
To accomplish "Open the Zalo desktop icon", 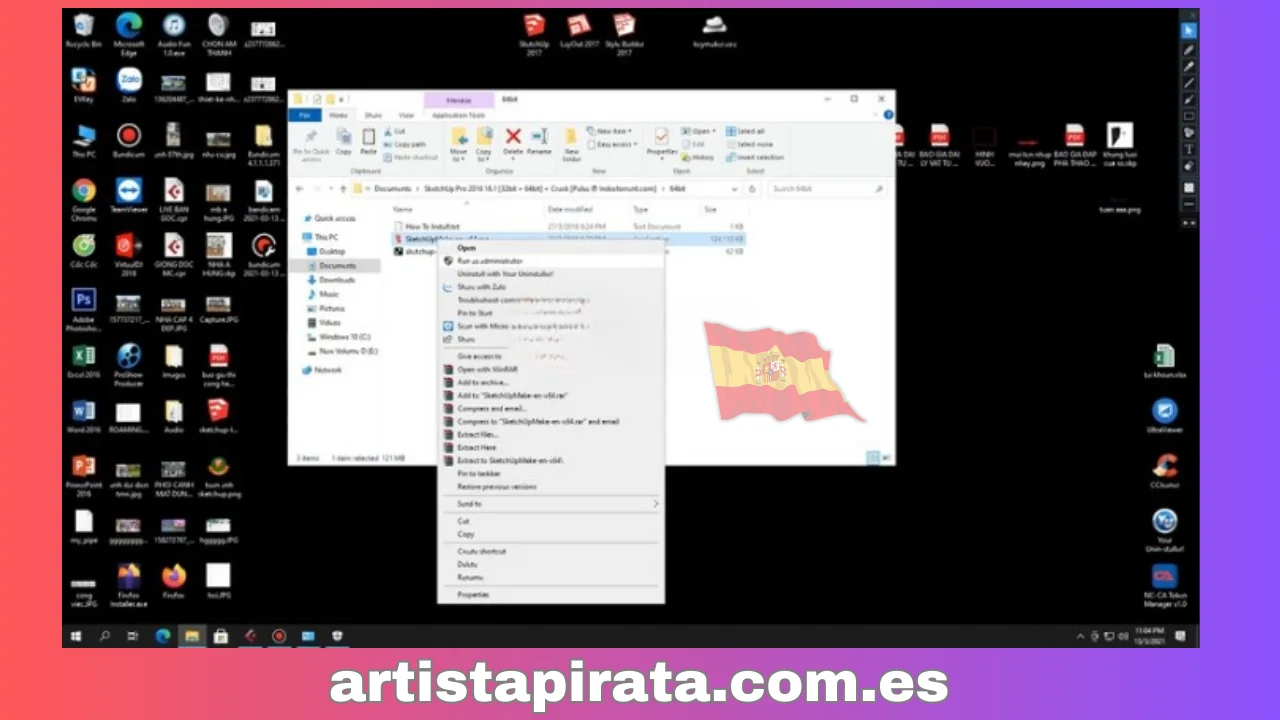I will (128, 83).
